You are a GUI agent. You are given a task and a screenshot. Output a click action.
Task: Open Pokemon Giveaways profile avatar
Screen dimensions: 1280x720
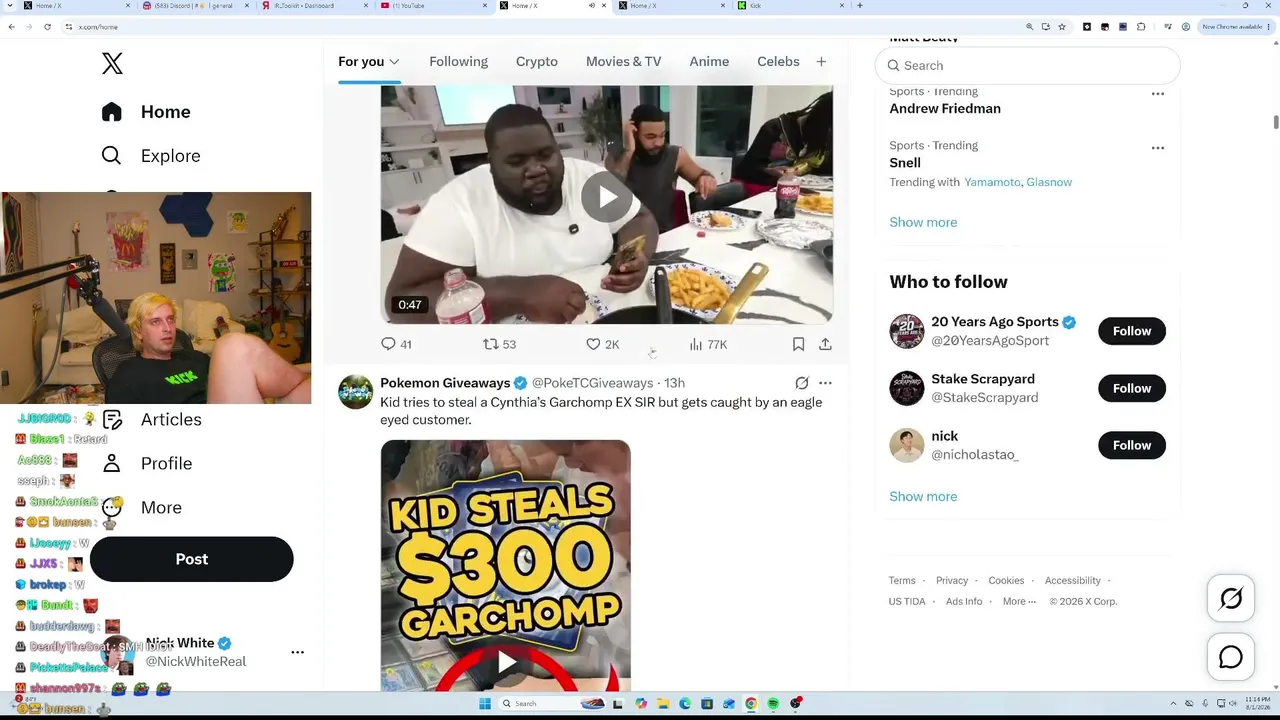point(355,392)
